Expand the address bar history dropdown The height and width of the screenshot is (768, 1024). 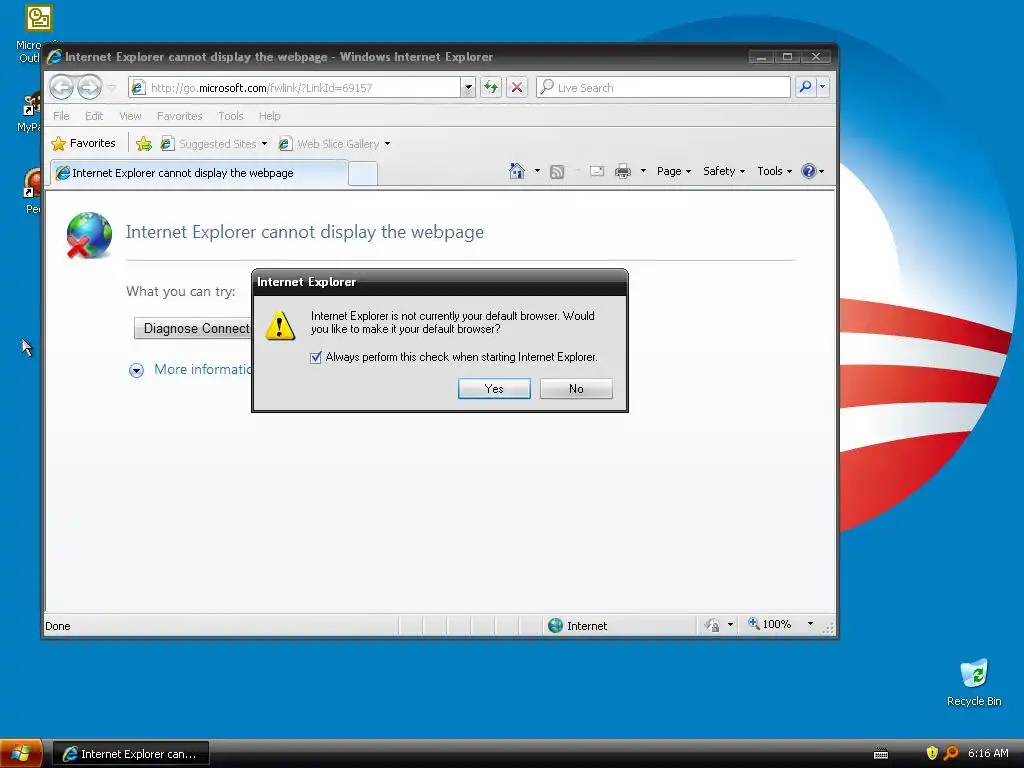(468, 88)
